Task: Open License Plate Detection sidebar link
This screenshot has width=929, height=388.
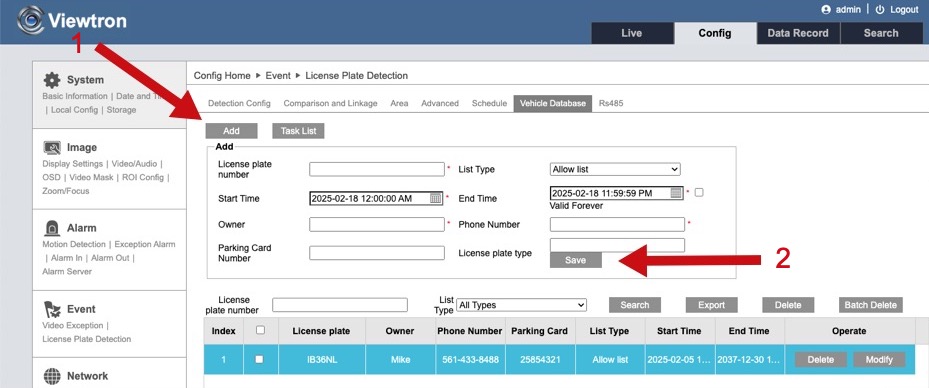Action: tap(87, 339)
